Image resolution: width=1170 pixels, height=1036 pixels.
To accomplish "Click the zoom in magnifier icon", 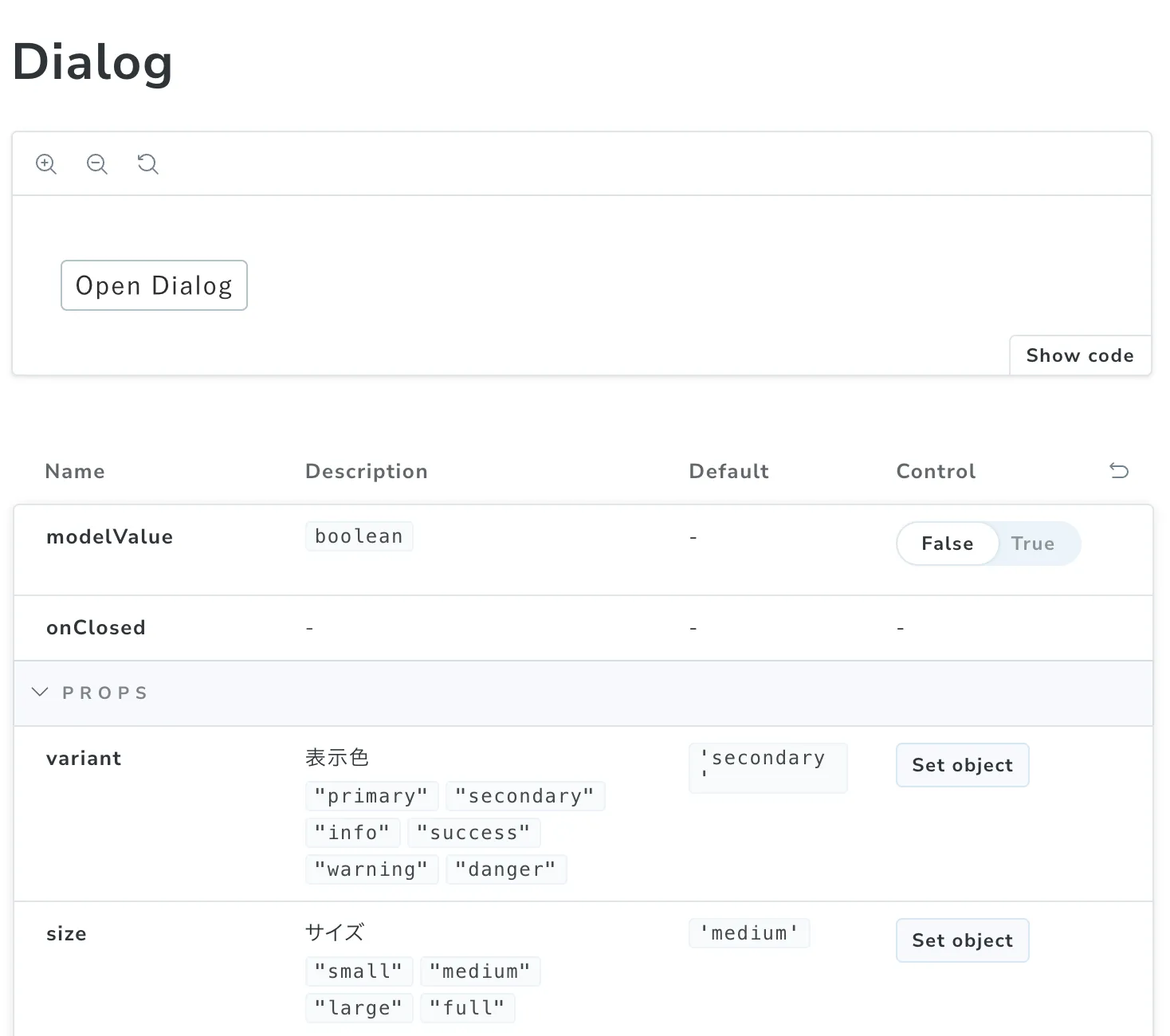I will pos(46,164).
